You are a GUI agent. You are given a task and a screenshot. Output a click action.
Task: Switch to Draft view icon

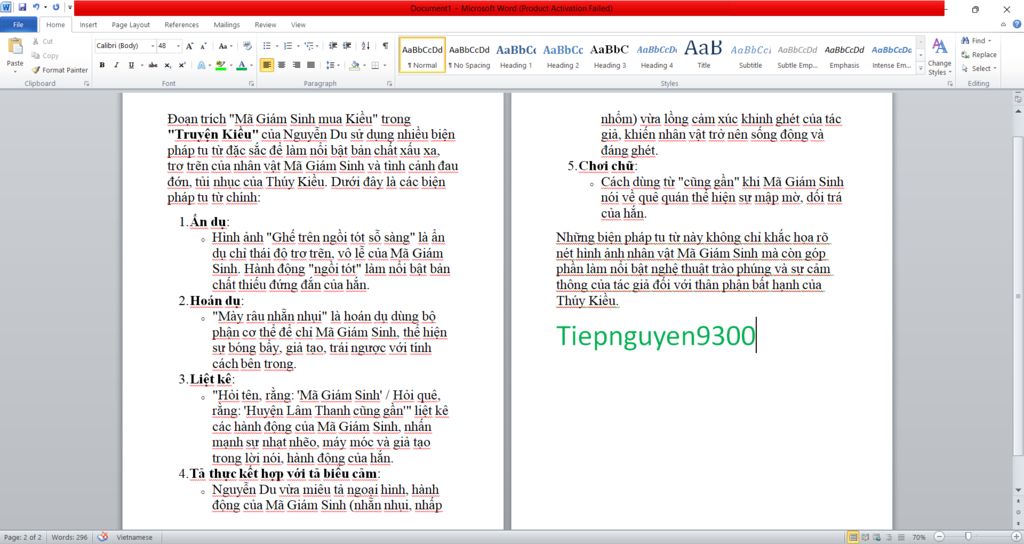[901, 537]
